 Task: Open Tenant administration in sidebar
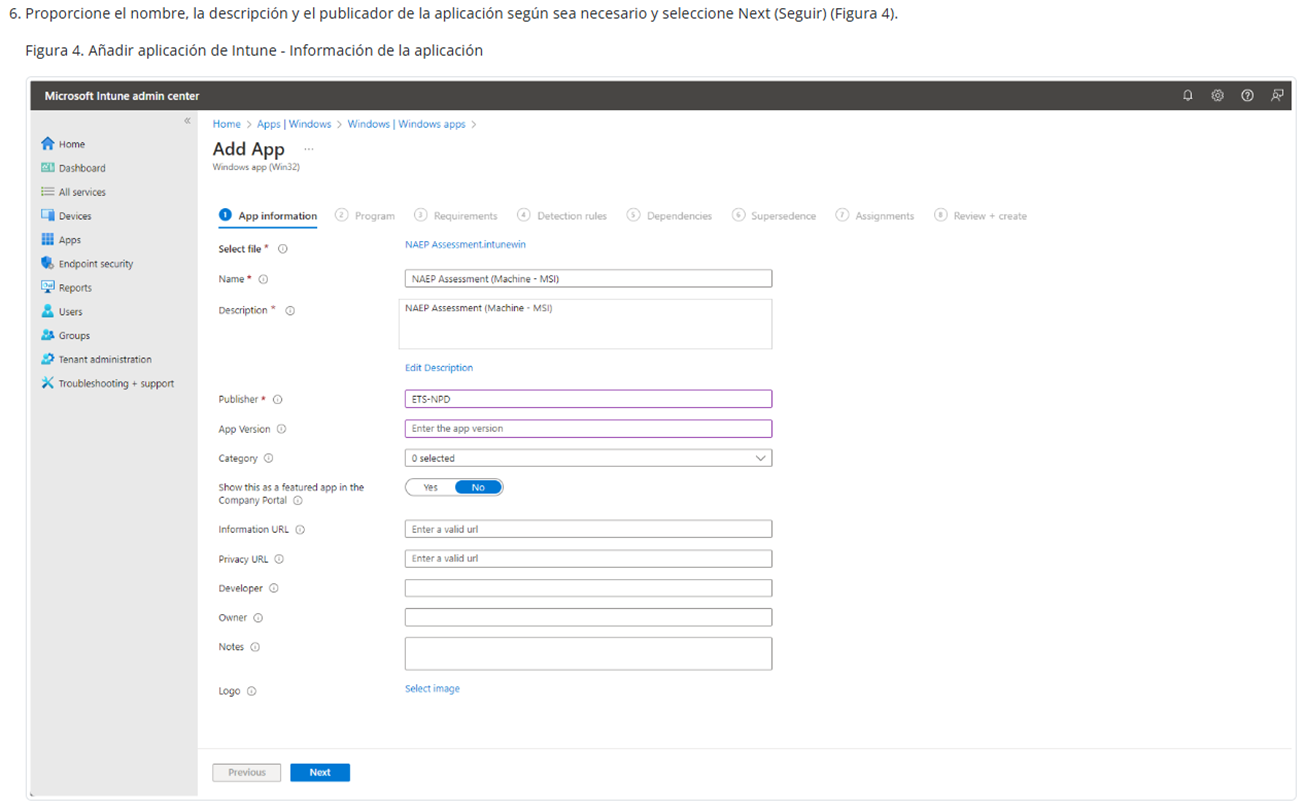(x=104, y=360)
